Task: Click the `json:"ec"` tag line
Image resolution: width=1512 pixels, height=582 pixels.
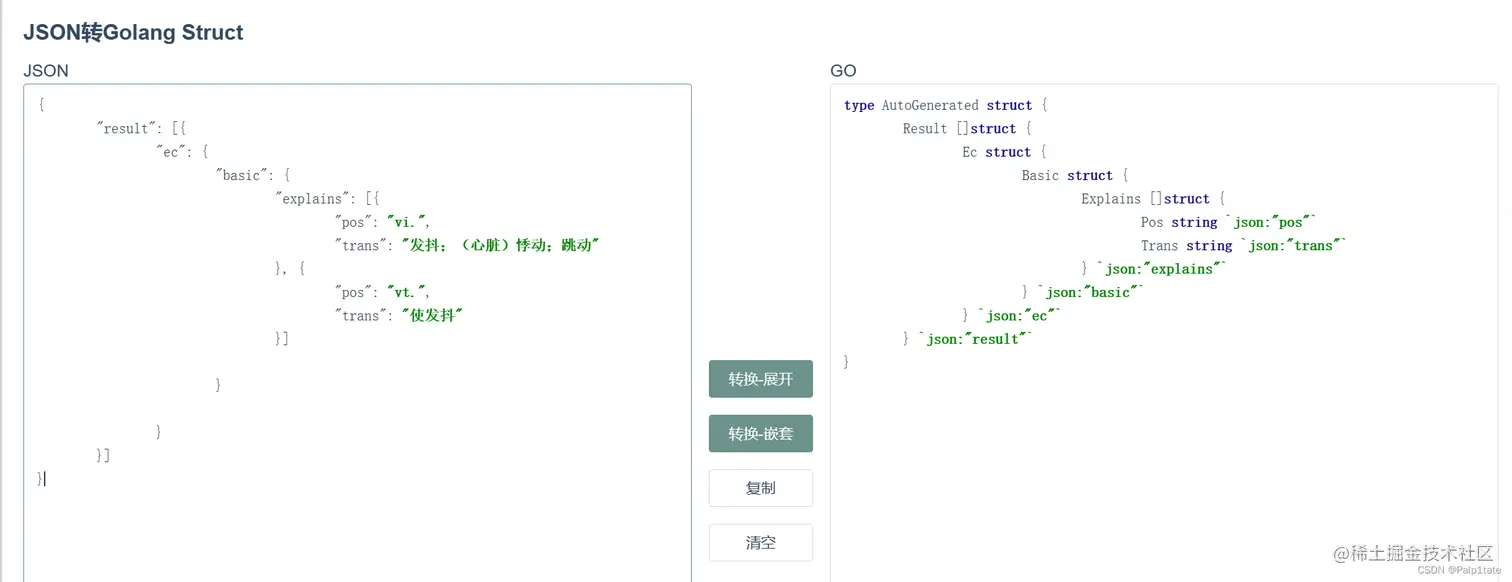Action: (x=1011, y=315)
